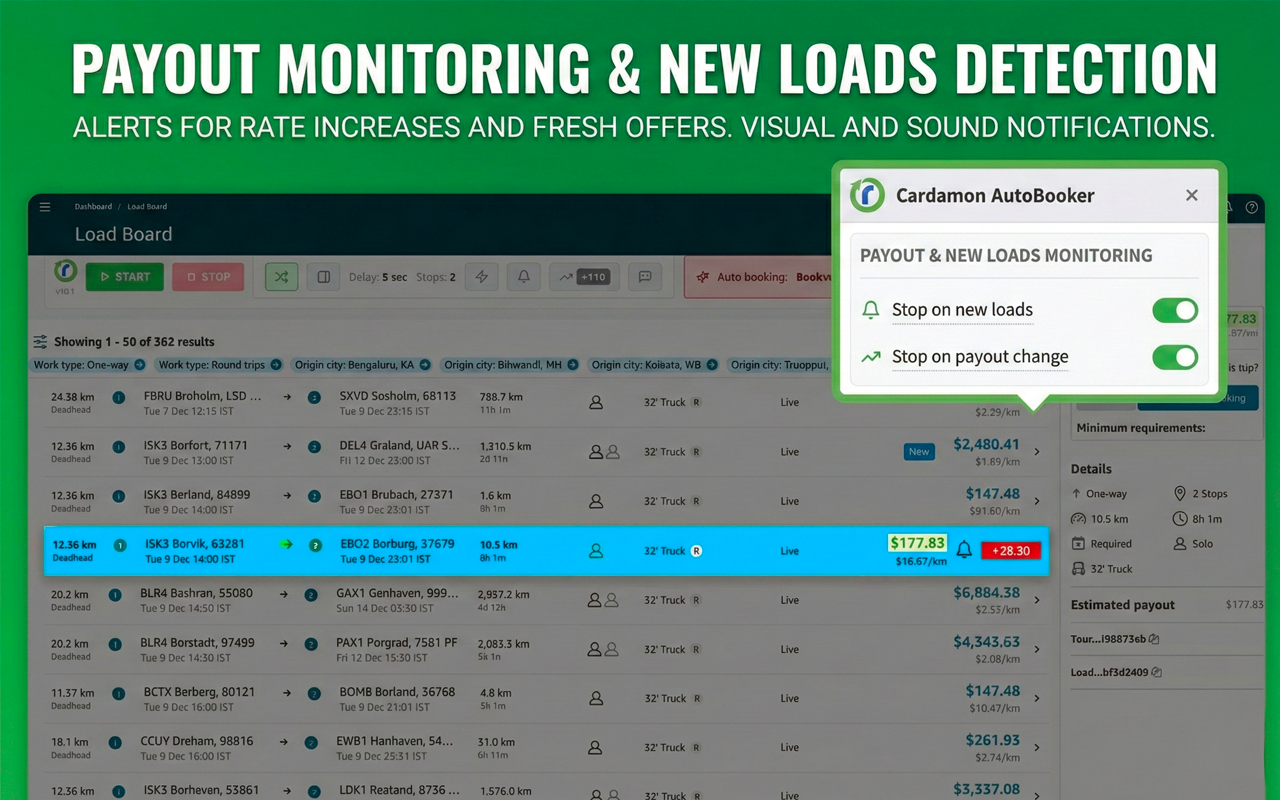
Task: Click the driver icon in the ISK3 Borvik row
Action: click(x=596, y=550)
